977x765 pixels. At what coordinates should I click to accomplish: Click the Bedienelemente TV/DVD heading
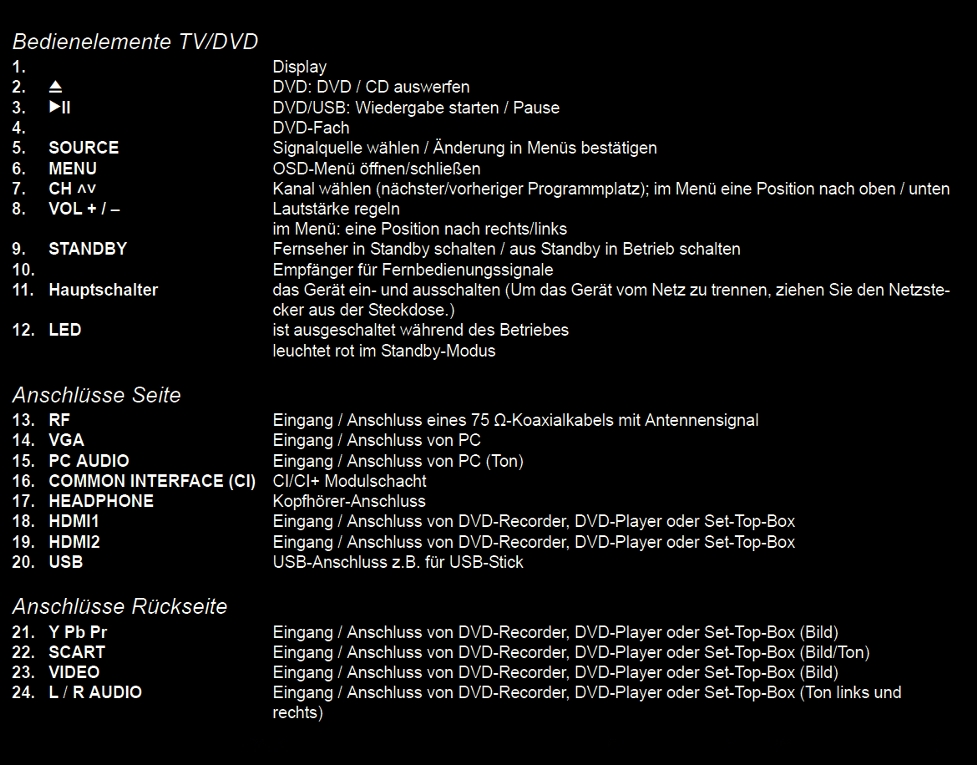[135, 41]
